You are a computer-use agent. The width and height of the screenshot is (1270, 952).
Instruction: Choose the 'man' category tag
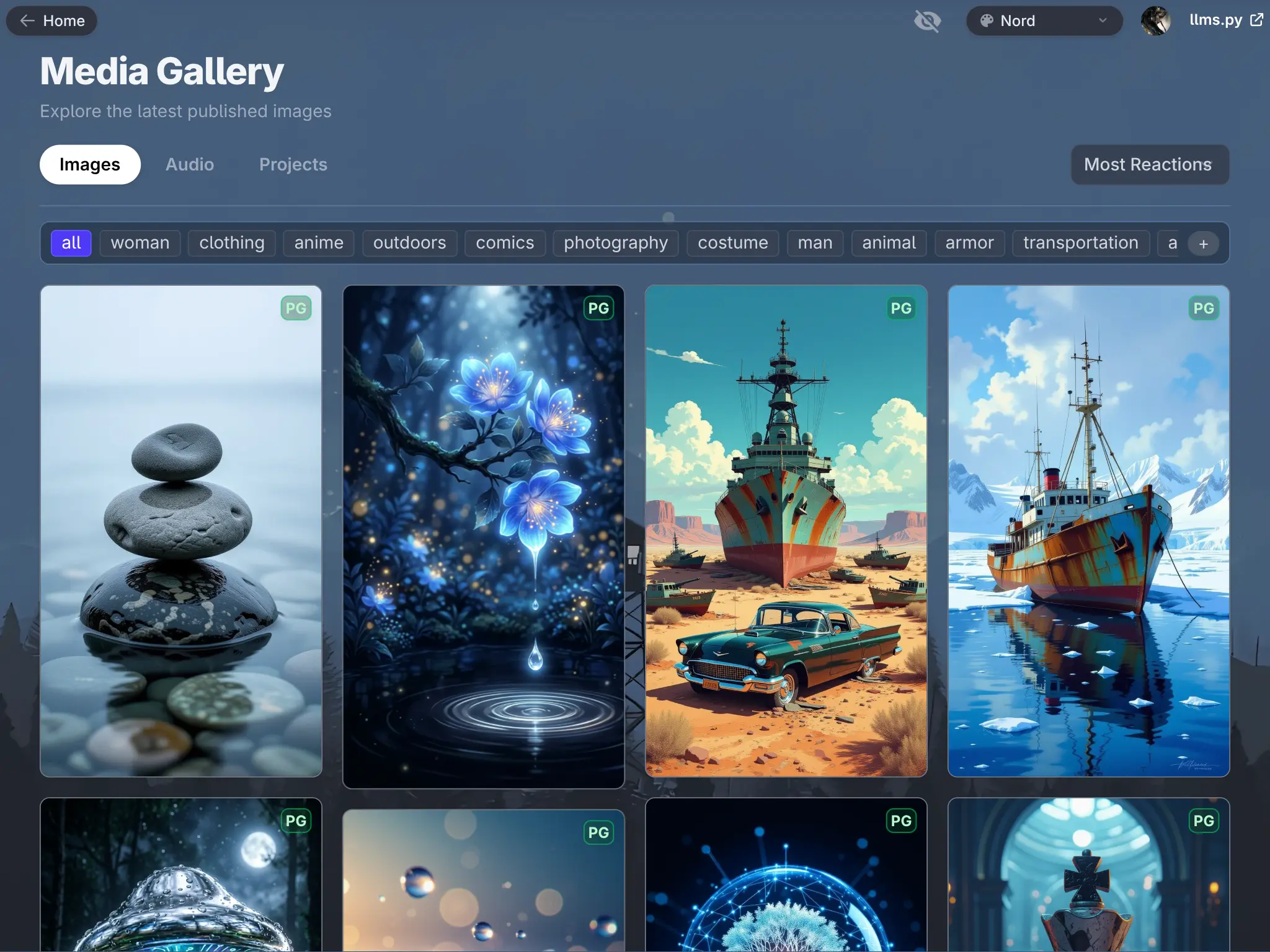815,243
